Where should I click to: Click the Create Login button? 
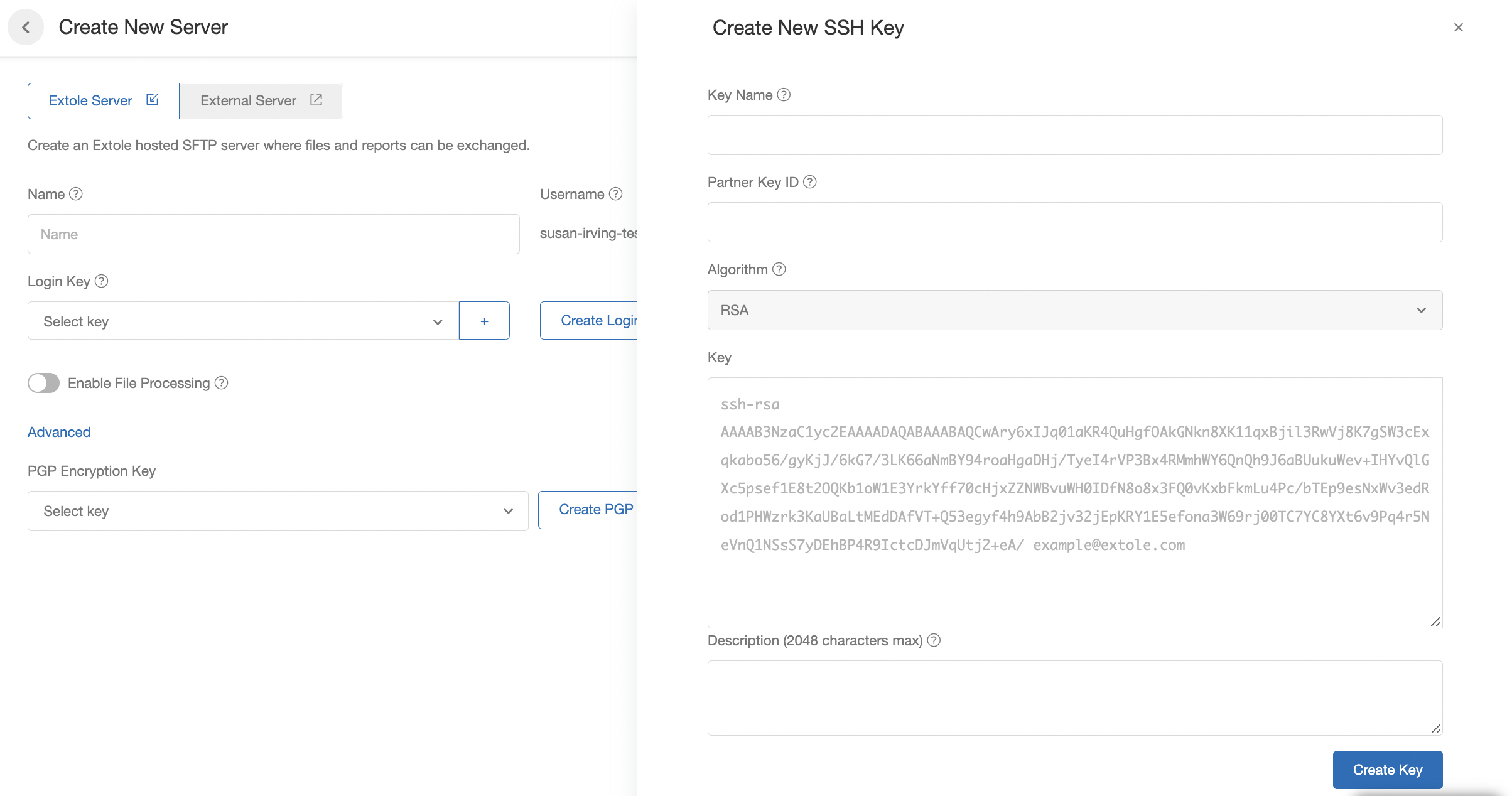[x=589, y=320]
